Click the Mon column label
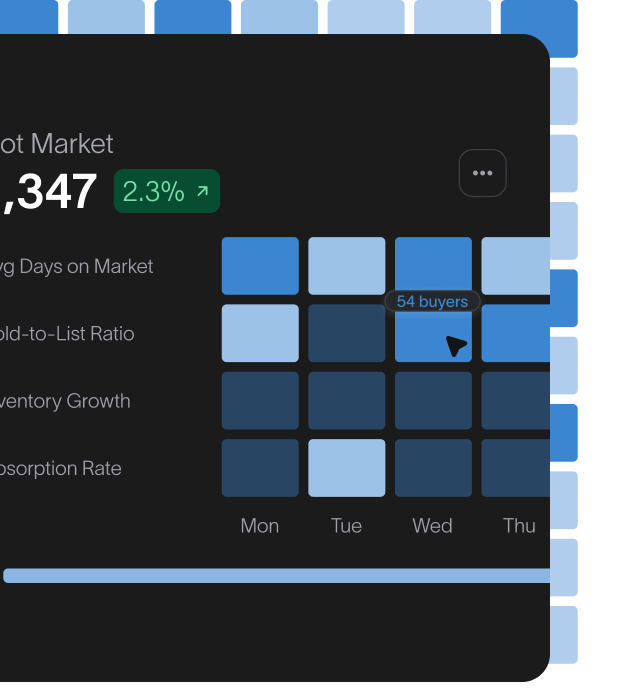The image size is (620, 688). [x=260, y=526]
